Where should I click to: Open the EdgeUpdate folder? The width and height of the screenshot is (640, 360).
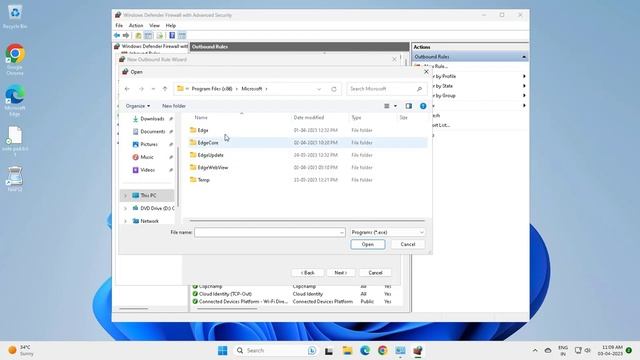(x=211, y=155)
